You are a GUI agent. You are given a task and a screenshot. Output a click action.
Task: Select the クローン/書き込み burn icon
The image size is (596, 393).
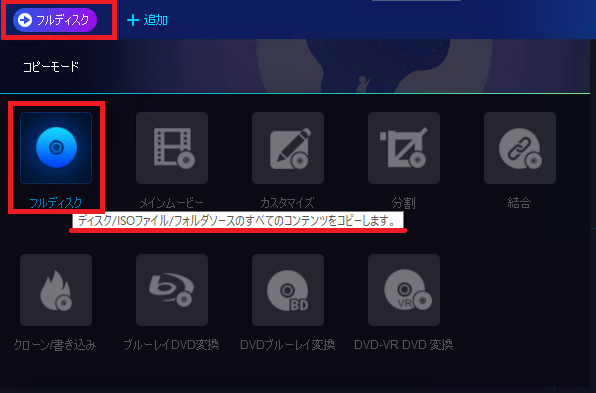point(56,290)
